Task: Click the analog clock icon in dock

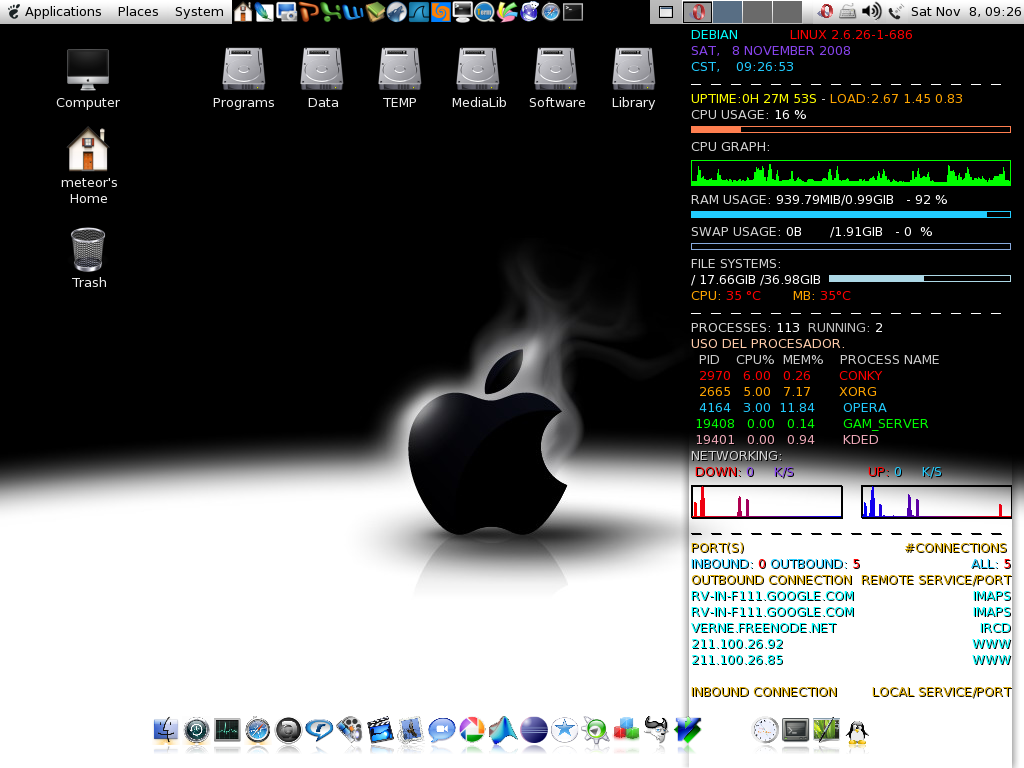Action: 765,730
